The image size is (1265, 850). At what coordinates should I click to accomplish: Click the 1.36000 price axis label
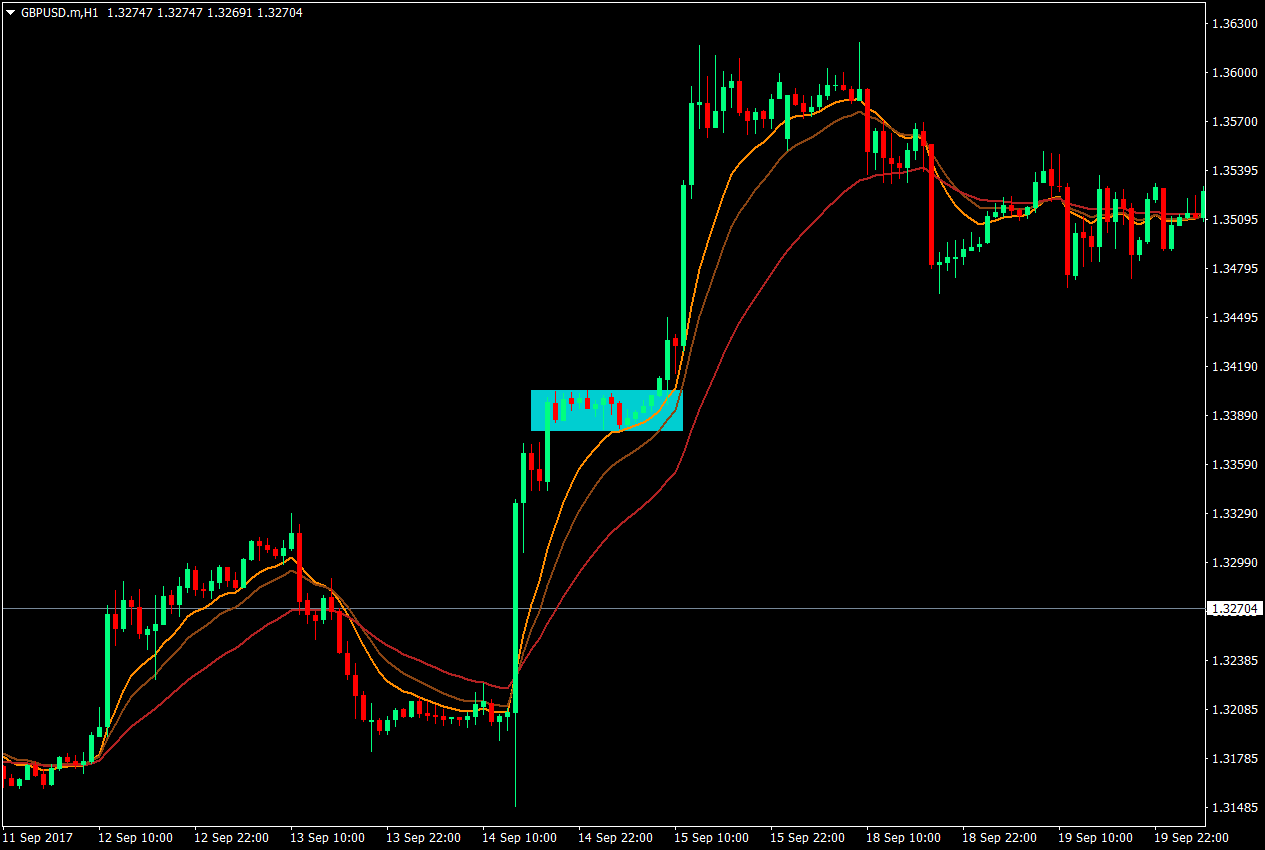tap(1233, 73)
